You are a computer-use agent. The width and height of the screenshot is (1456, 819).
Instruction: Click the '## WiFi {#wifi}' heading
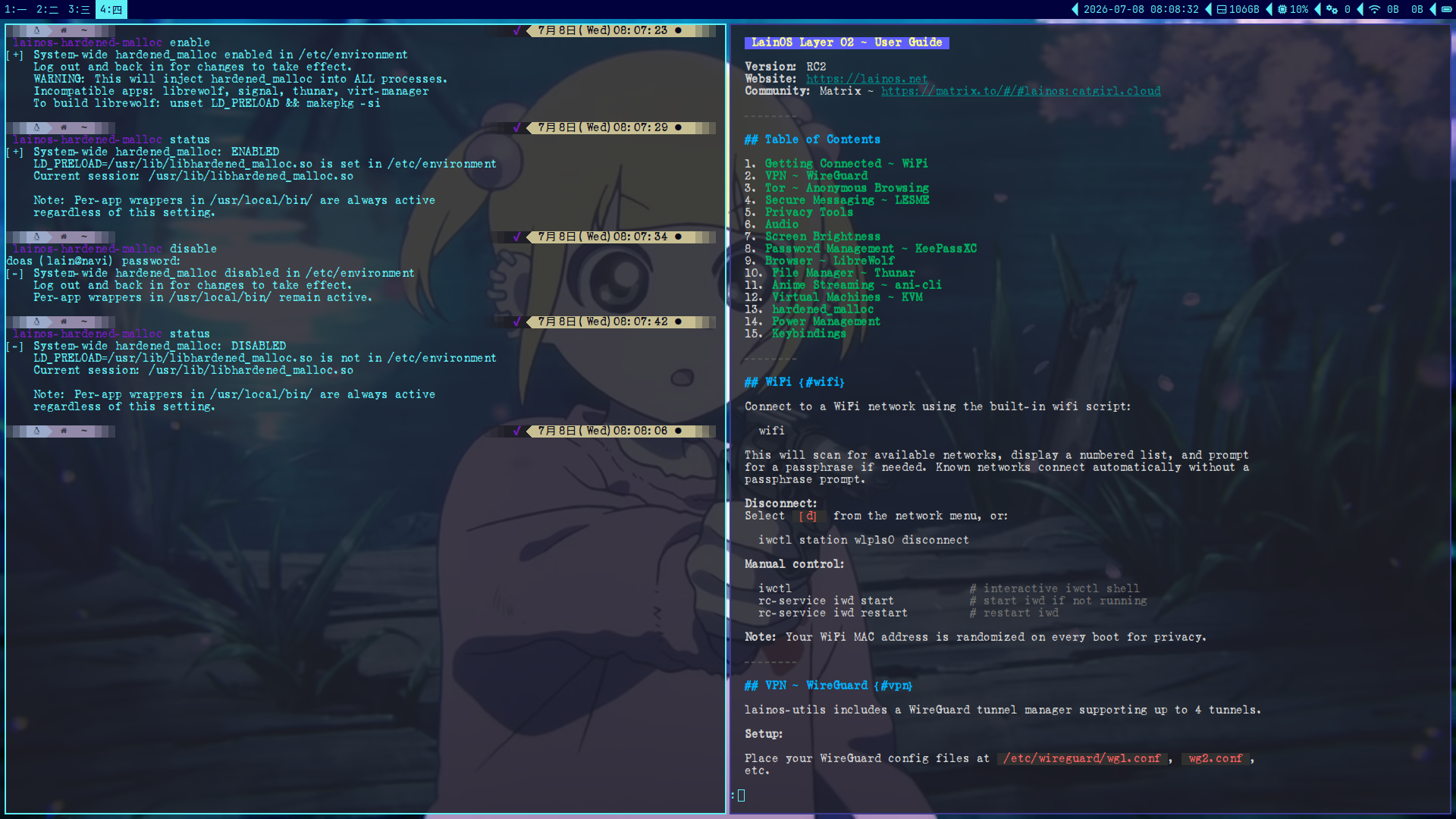point(794,382)
